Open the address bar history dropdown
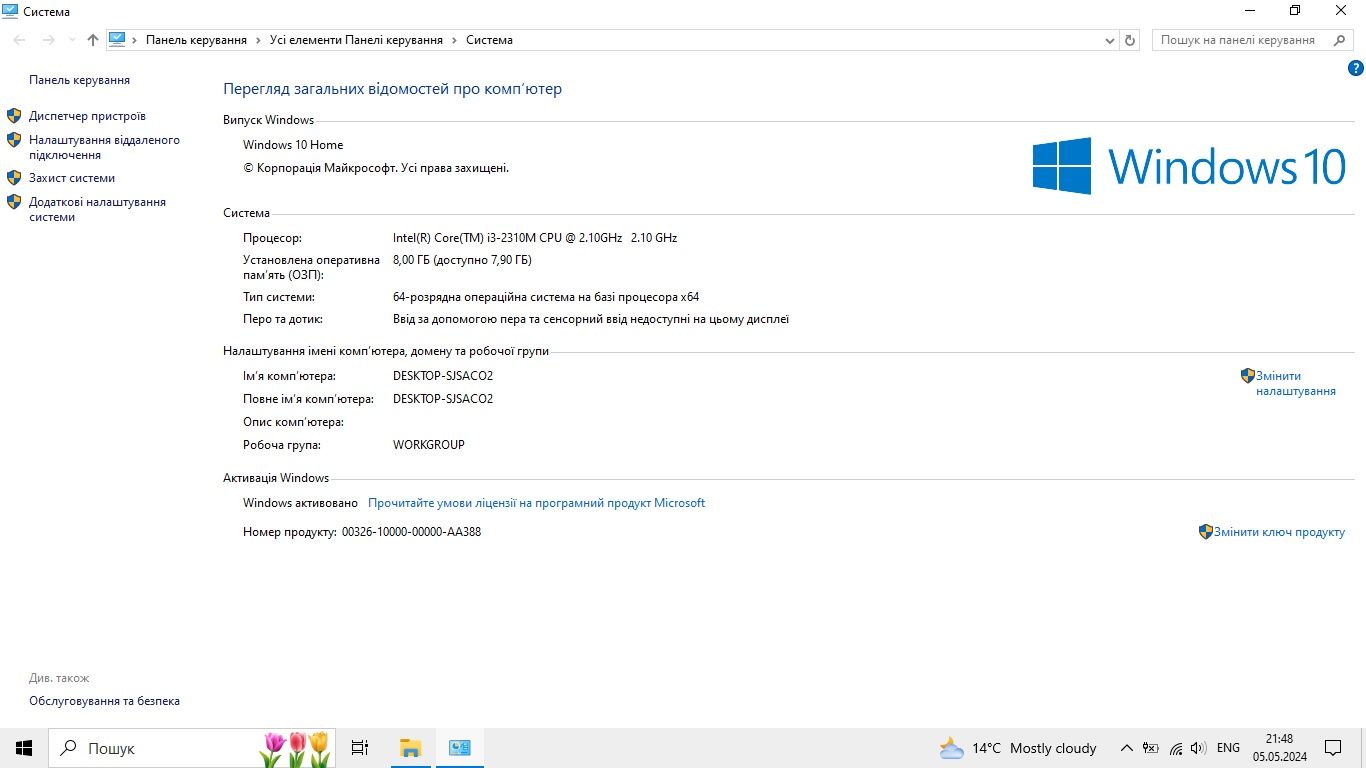Image resolution: width=1366 pixels, height=768 pixels. click(1110, 40)
